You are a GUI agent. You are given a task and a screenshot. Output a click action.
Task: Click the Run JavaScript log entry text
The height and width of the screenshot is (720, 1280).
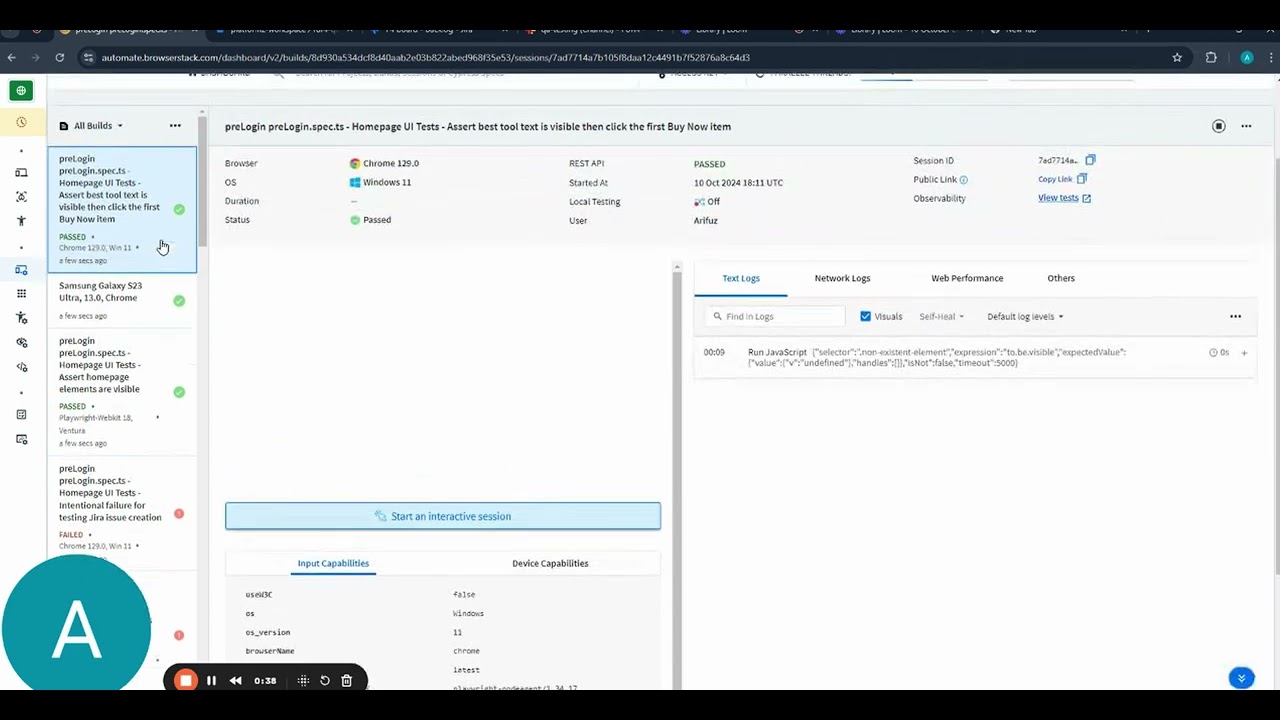click(x=936, y=357)
